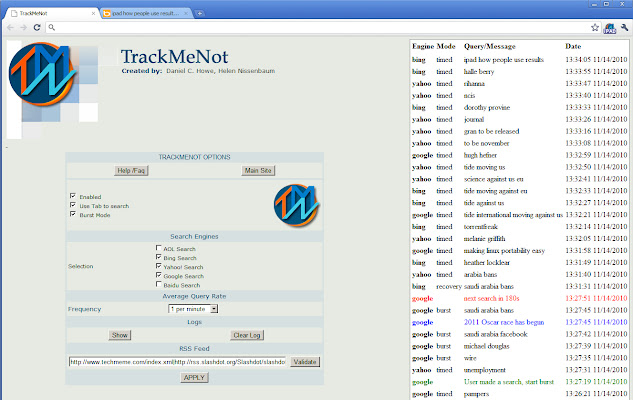Click the Validate RSS button

click(x=305, y=362)
